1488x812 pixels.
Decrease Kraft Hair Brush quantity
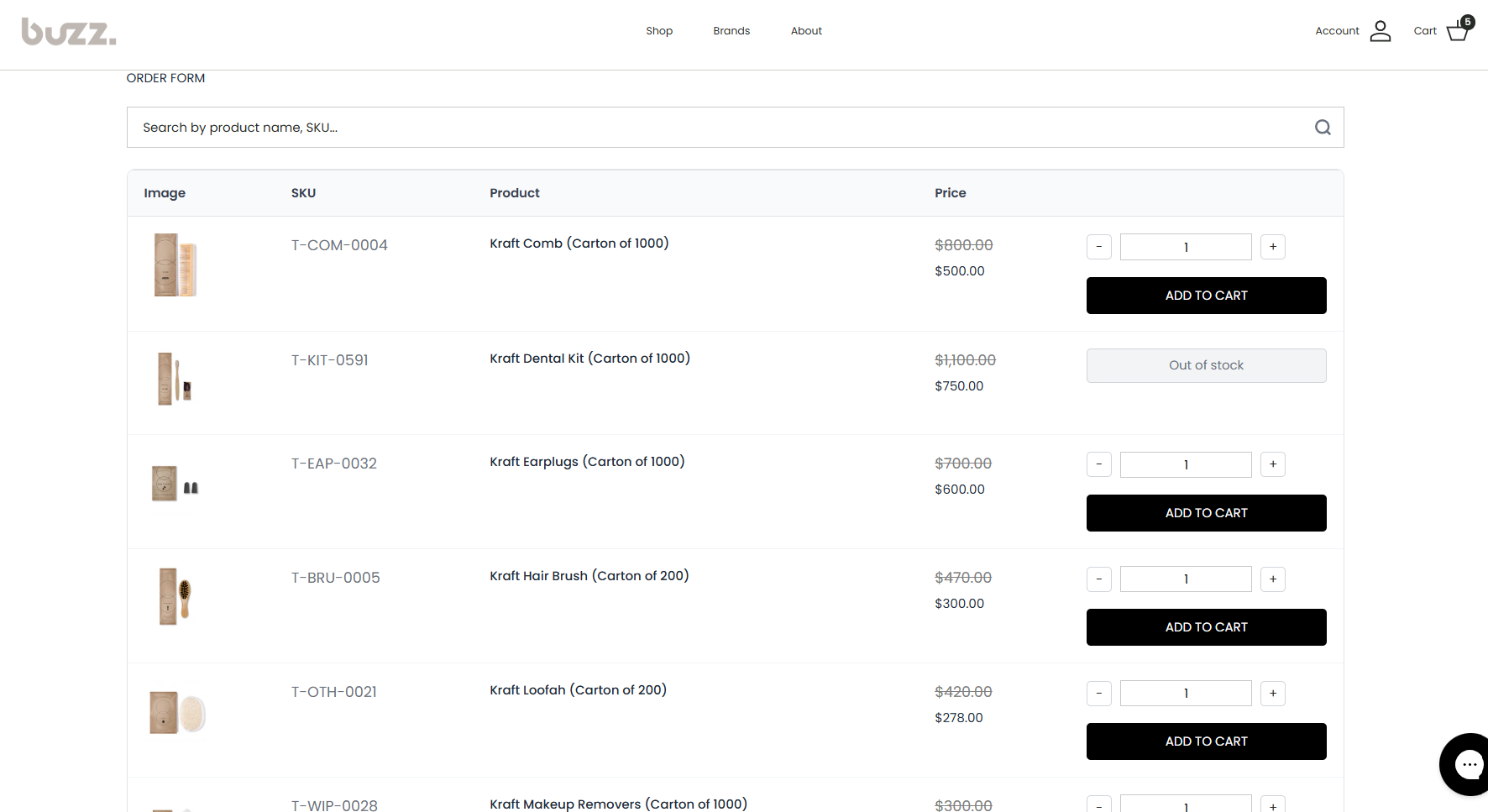coord(1099,579)
